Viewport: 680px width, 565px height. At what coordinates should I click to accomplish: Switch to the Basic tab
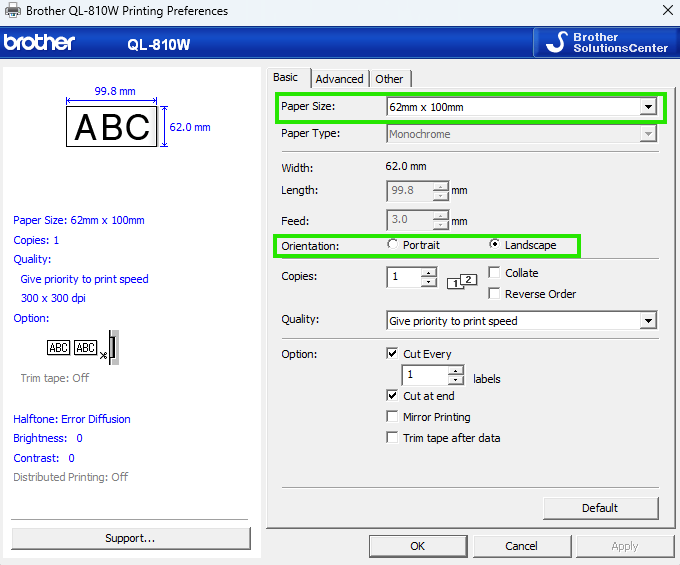point(285,78)
